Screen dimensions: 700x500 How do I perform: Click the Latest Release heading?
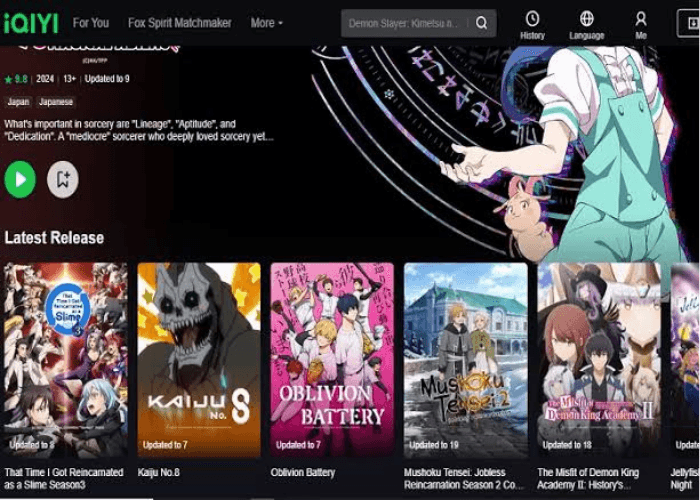[54, 238]
